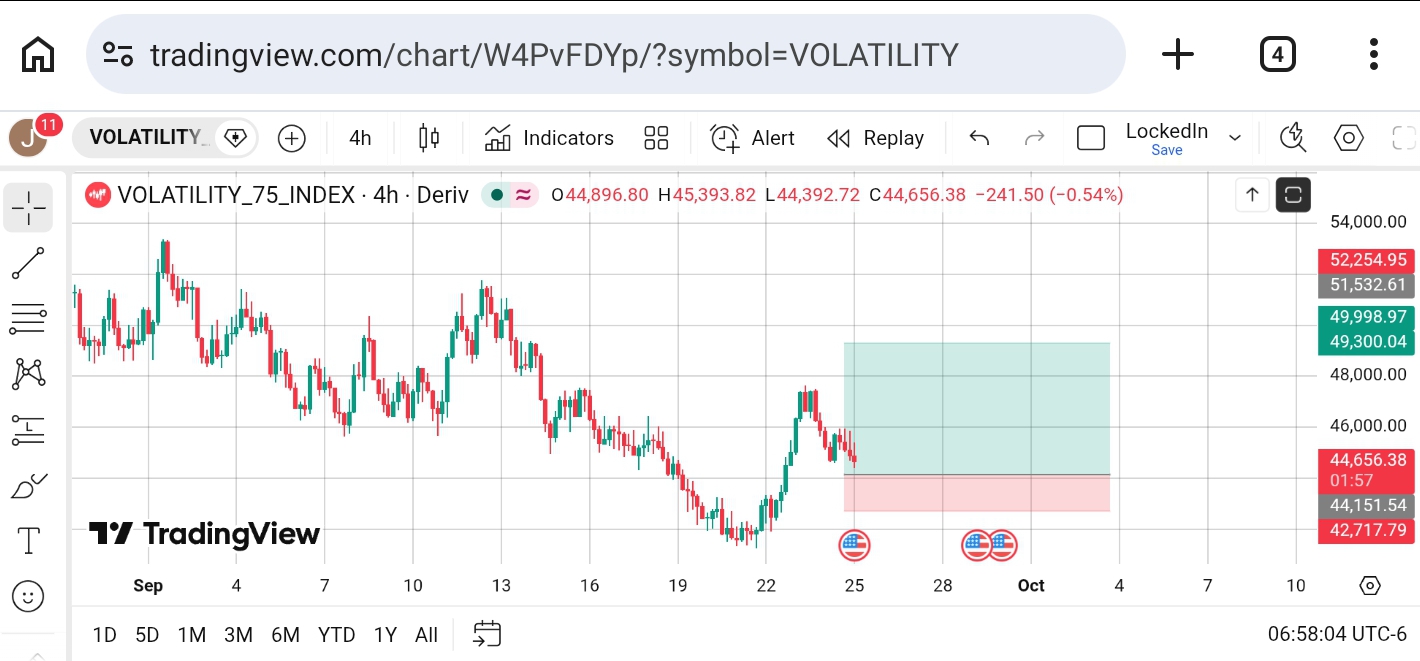This screenshot has width=1420, height=661.
Task: Select the brush drawing tool
Action: [x=29, y=487]
